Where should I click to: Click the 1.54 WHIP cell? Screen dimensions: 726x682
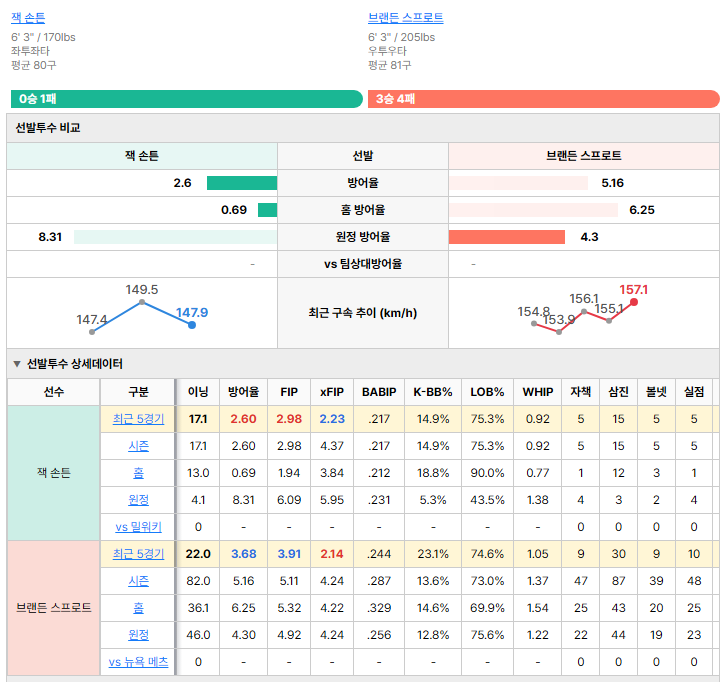coord(538,607)
